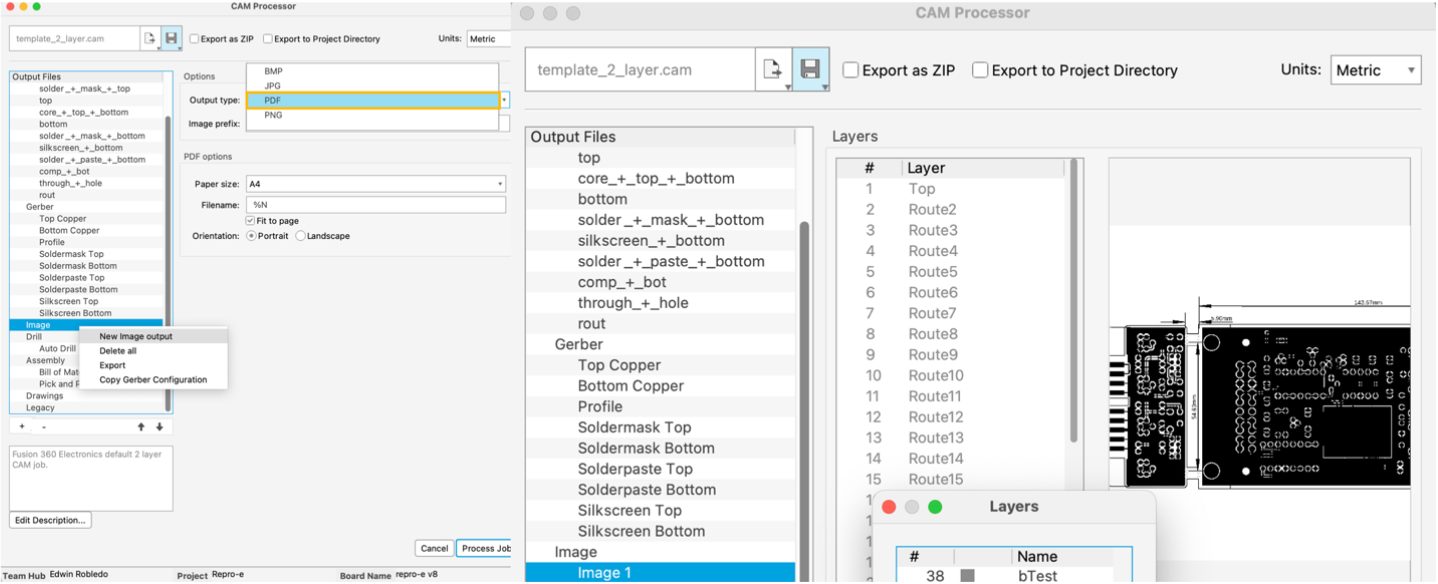Click the minus icon below Output Files list
Image resolution: width=1438 pixels, height=584 pixels.
click(44, 427)
